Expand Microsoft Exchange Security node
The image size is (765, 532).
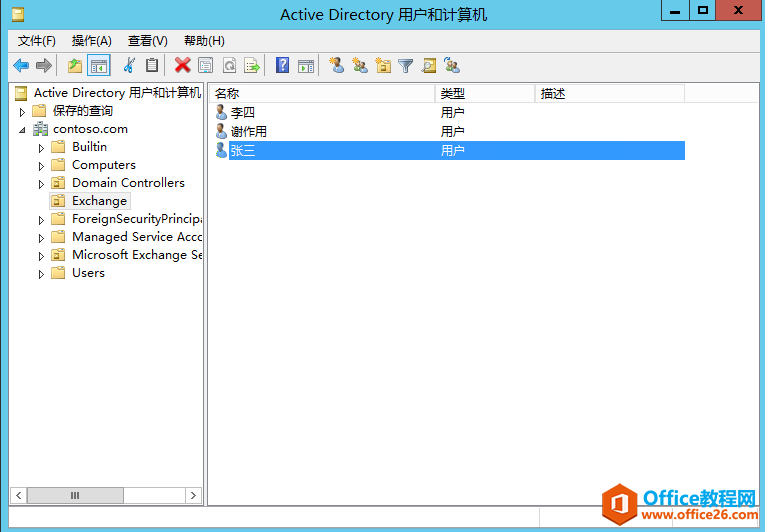click(41, 256)
